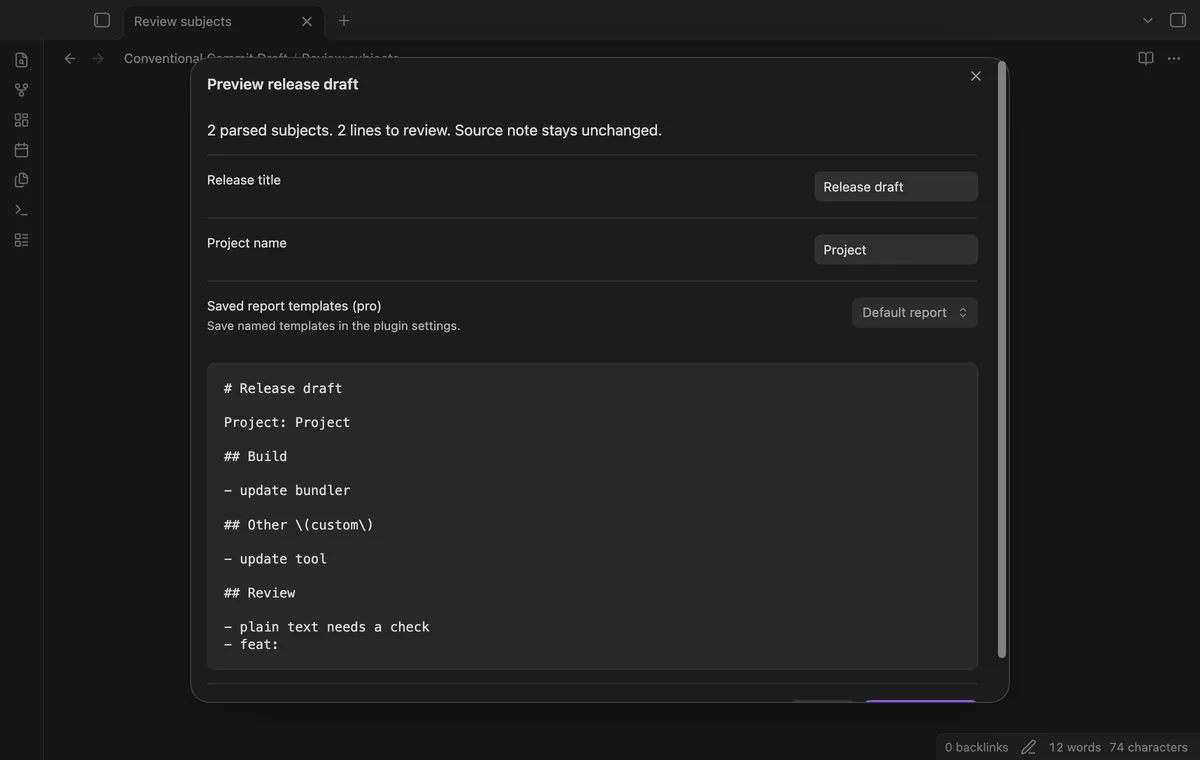The width and height of the screenshot is (1200, 760).
Task: Click the 0 backlinks status item
Action: click(976, 747)
